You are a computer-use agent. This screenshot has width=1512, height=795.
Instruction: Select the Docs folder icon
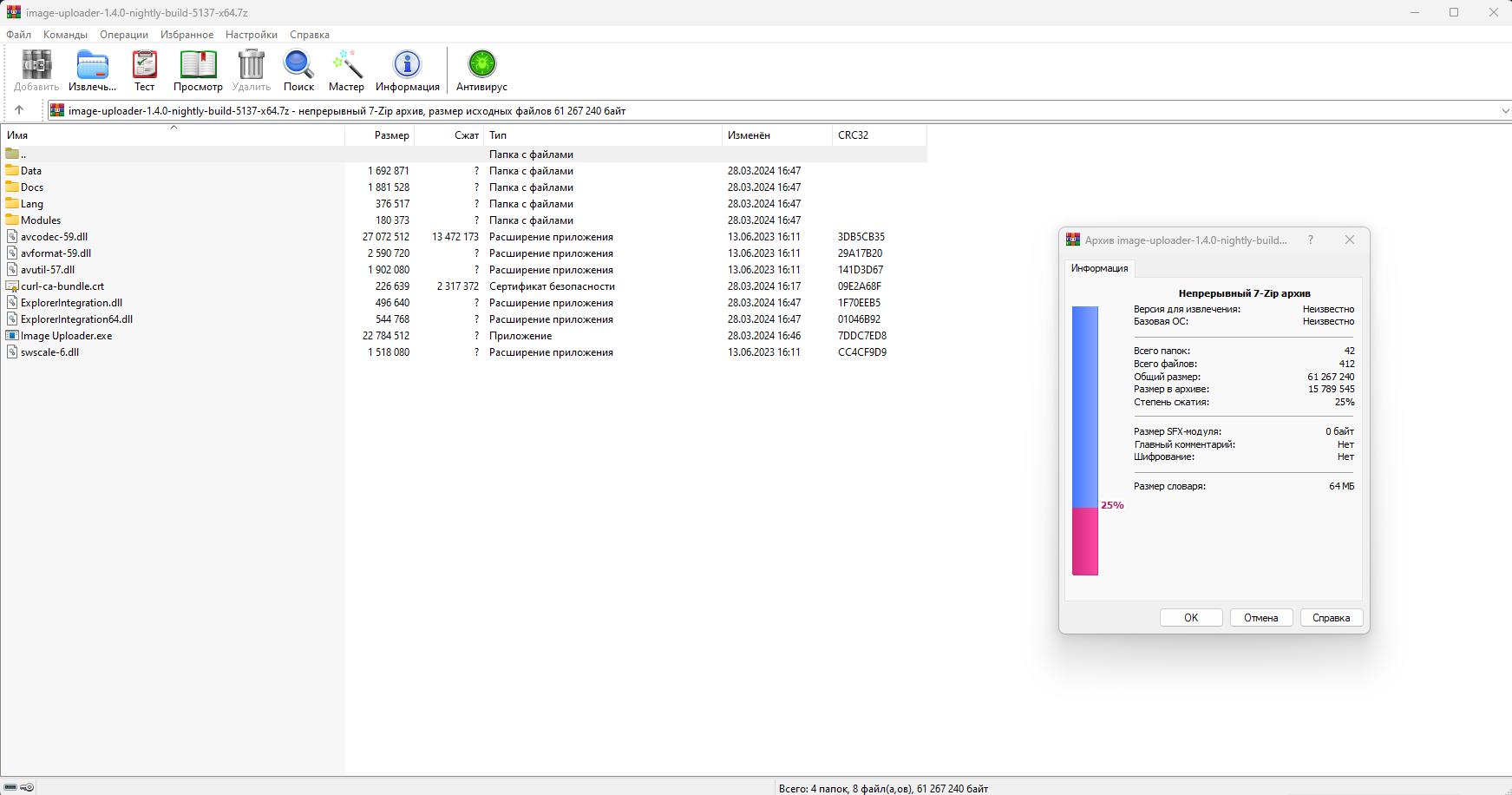12,187
